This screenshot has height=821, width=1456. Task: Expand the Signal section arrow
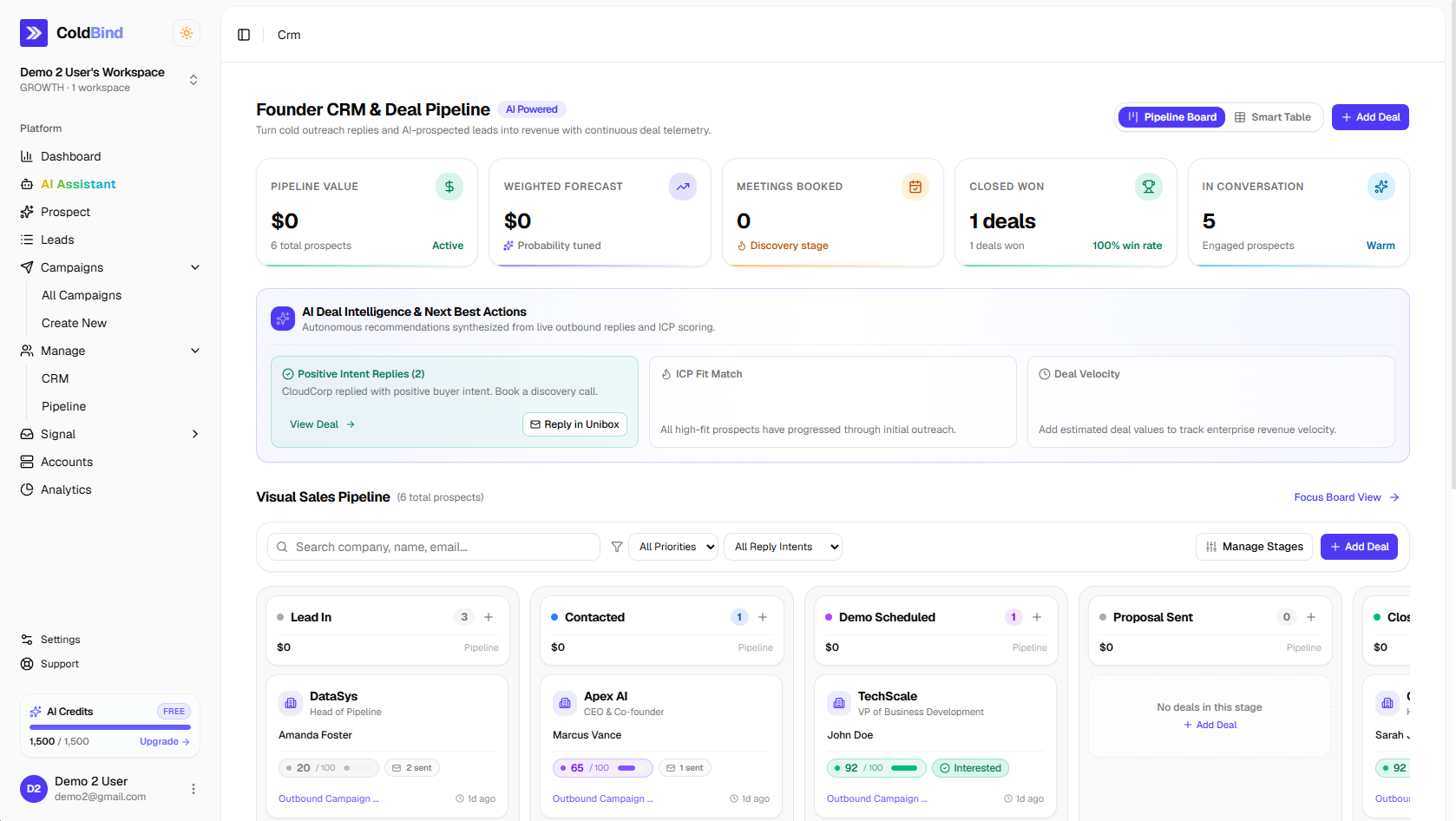[x=195, y=434]
